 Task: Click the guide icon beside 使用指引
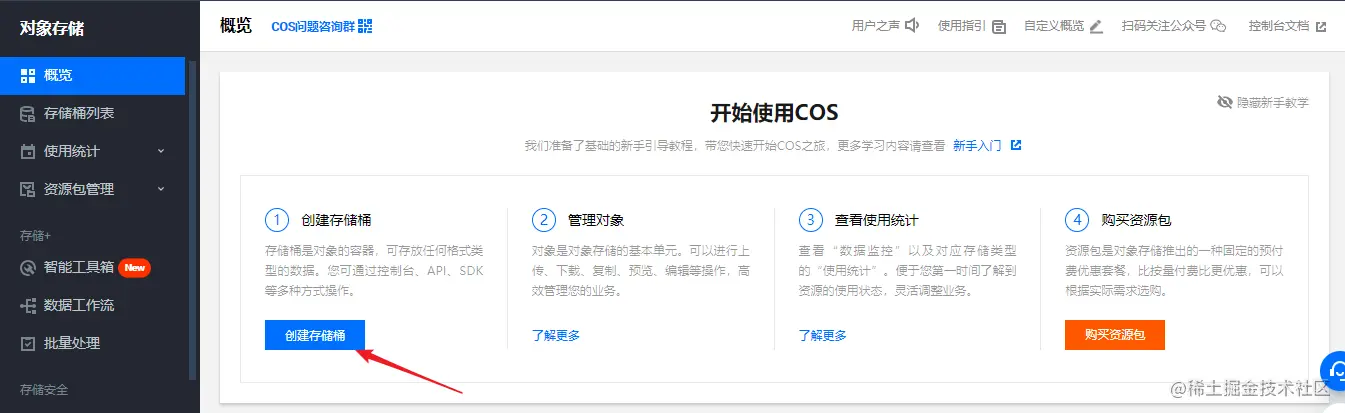pyautogui.click(x=998, y=27)
